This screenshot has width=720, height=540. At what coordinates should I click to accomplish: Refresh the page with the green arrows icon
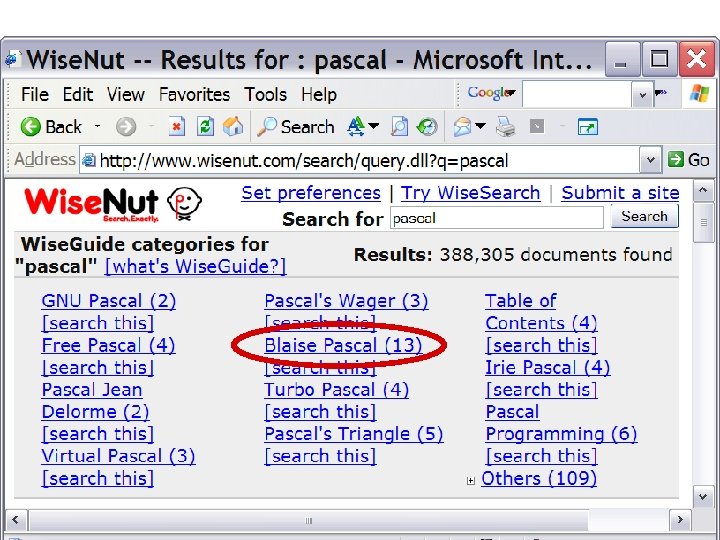point(205,126)
